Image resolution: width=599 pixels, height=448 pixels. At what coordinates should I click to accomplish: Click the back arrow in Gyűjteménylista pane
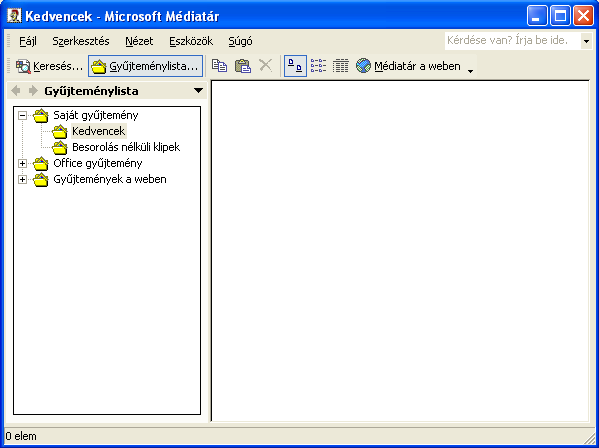[16, 91]
